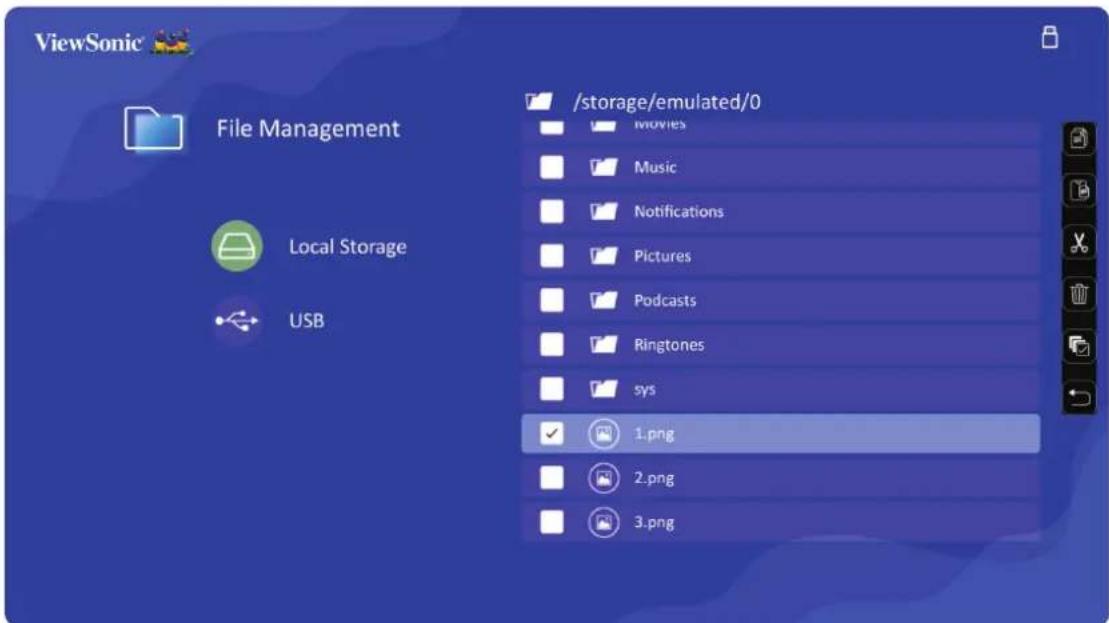Click the Paste icon in the right toolbar
1109x623 pixels.
(1079, 190)
